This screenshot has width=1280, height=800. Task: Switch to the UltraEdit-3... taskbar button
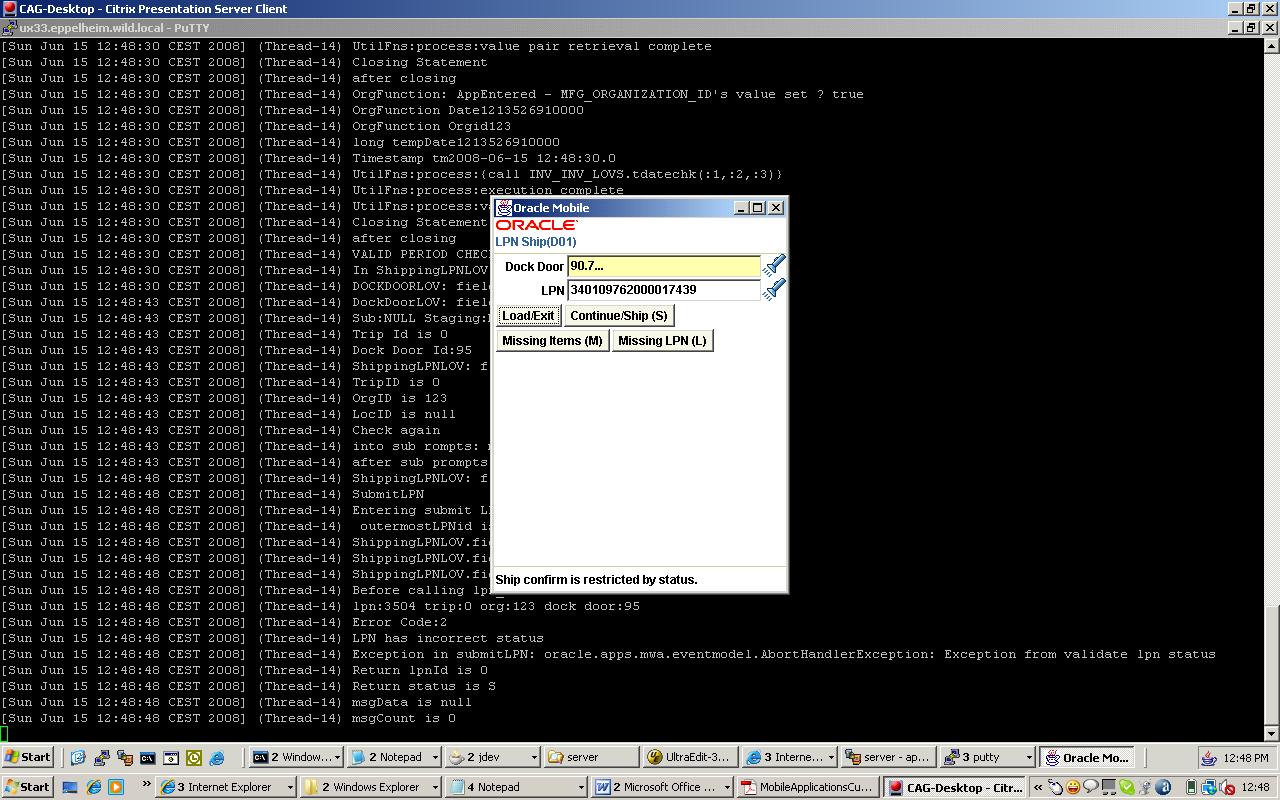[691, 758]
